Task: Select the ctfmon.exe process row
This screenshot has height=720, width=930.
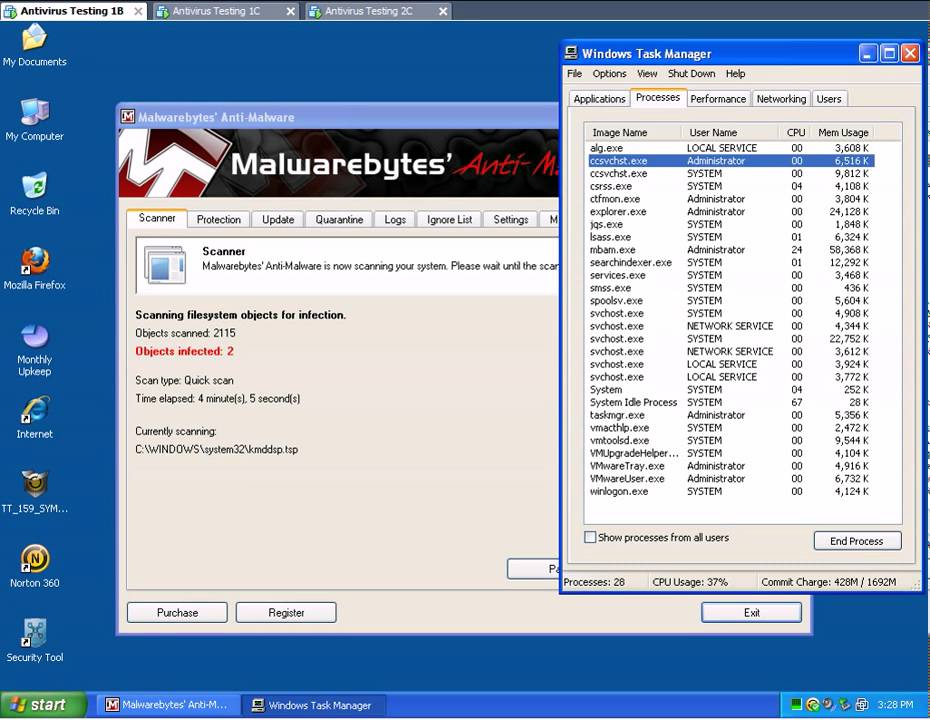Action: click(731, 199)
